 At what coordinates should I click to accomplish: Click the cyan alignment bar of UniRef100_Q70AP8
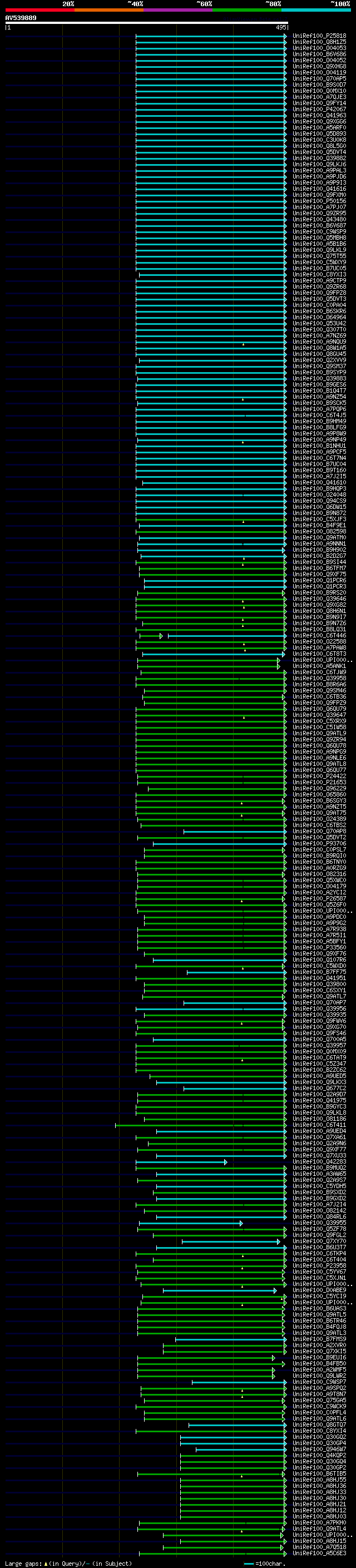click(235, 832)
